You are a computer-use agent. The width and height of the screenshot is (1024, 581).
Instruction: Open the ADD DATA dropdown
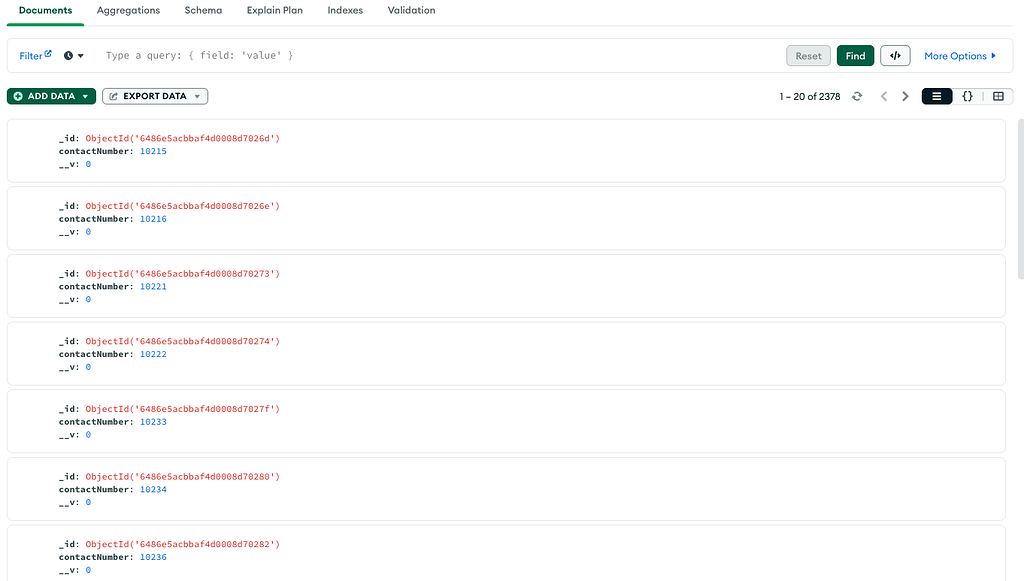tap(52, 96)
